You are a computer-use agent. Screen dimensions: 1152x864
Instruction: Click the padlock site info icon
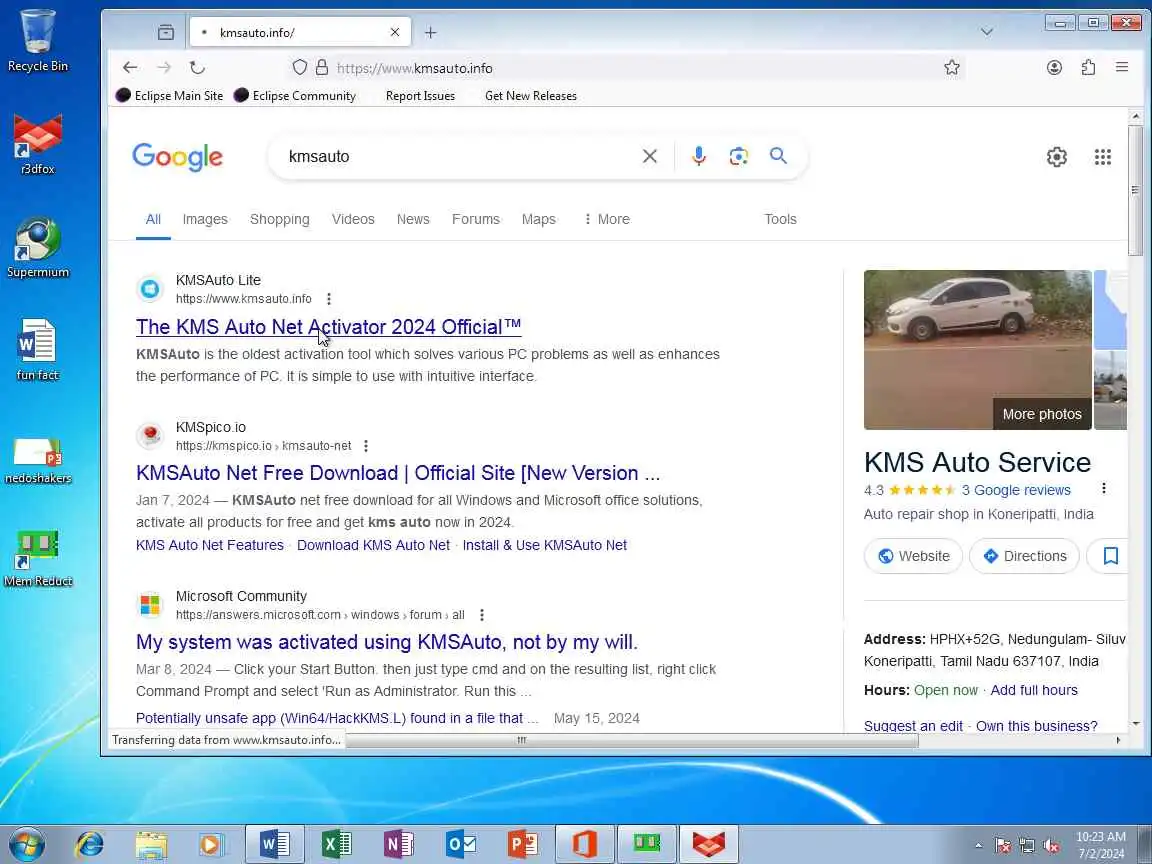[x=322, y=68]
